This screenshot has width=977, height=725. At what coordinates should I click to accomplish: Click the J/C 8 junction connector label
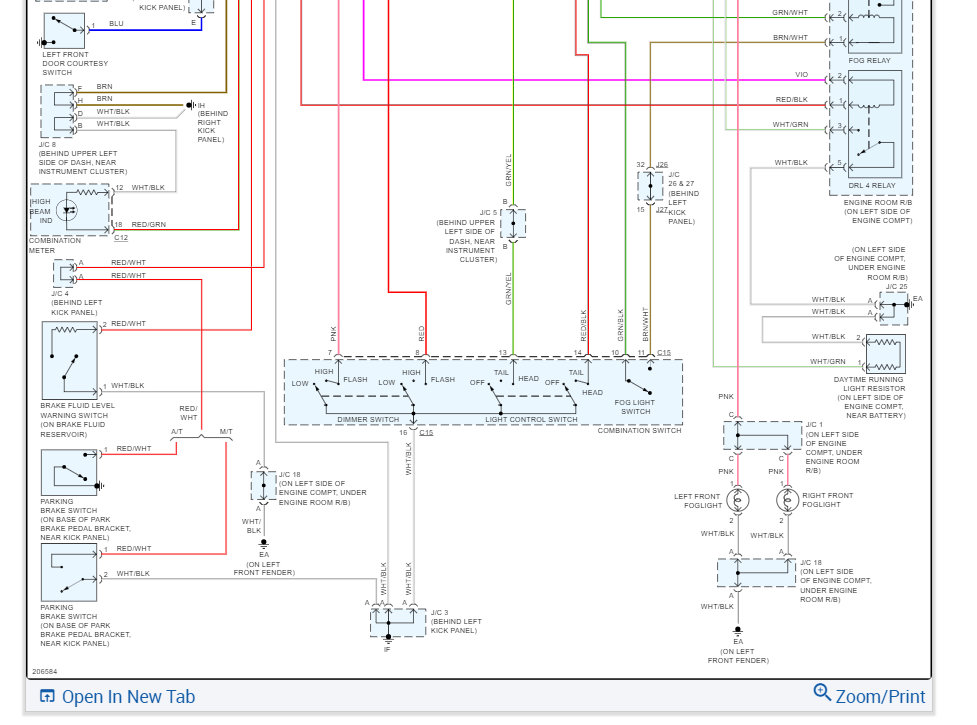pos(47,144)
